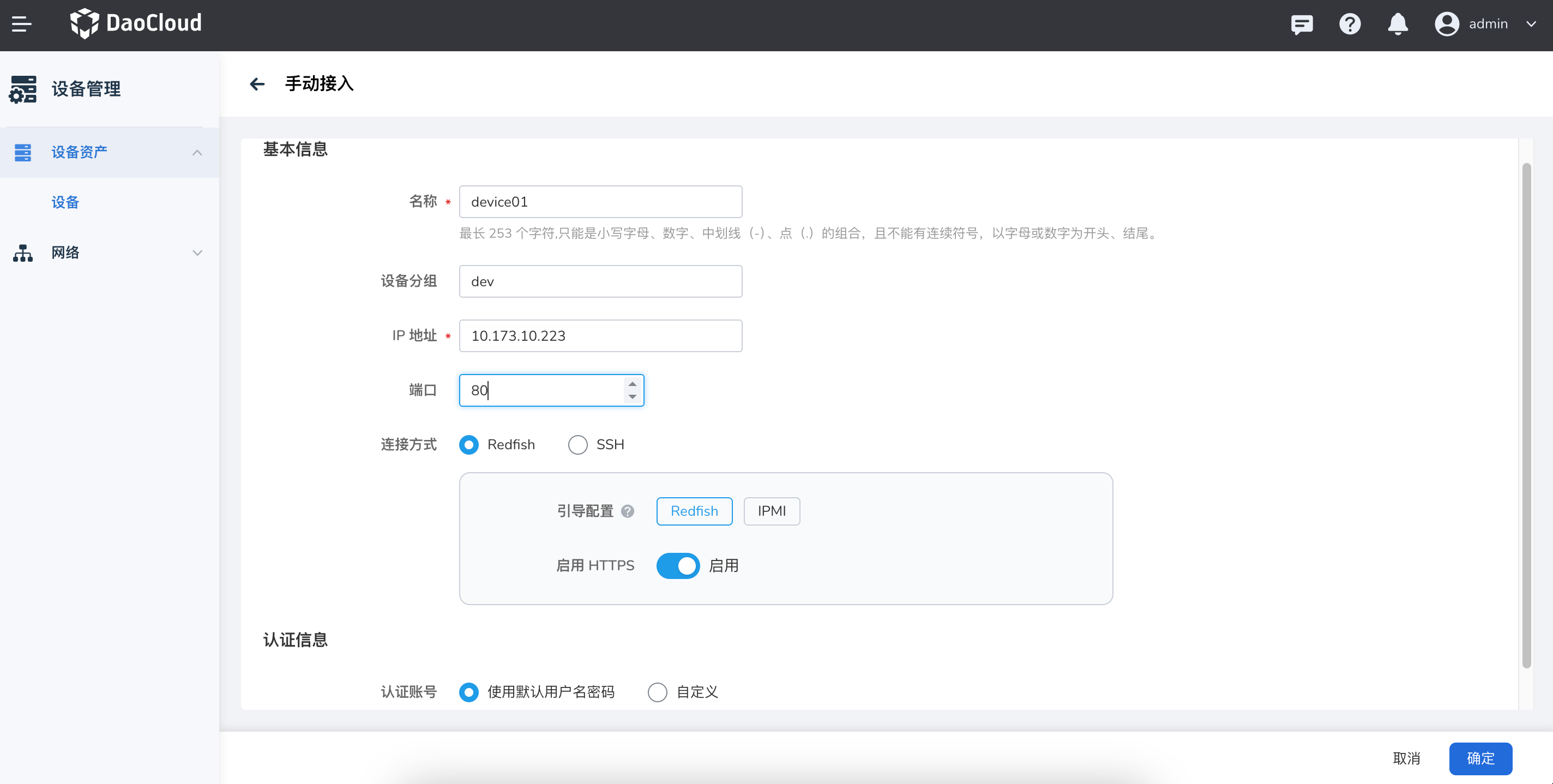Click the hamburger menu icon
Viewport: 1553px width, 784px height.
click(22, 24)
